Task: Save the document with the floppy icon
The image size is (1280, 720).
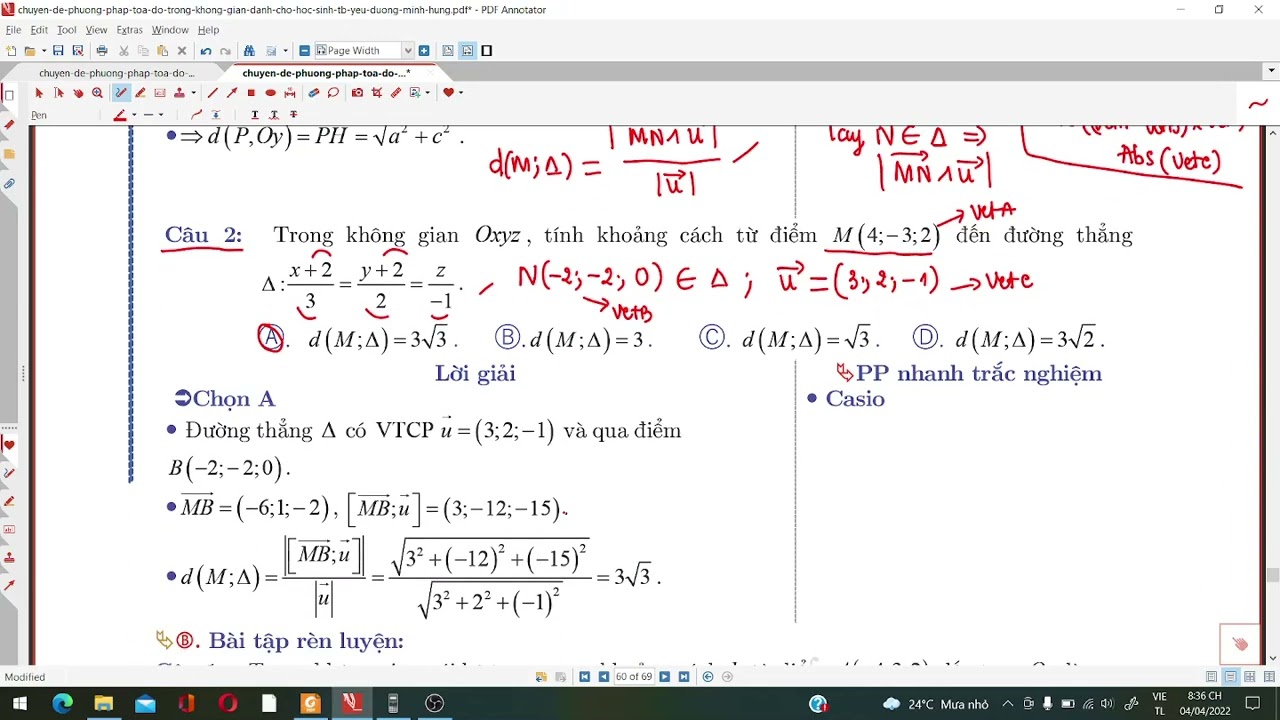Action: pyautogui.click(x=58, y=51)
